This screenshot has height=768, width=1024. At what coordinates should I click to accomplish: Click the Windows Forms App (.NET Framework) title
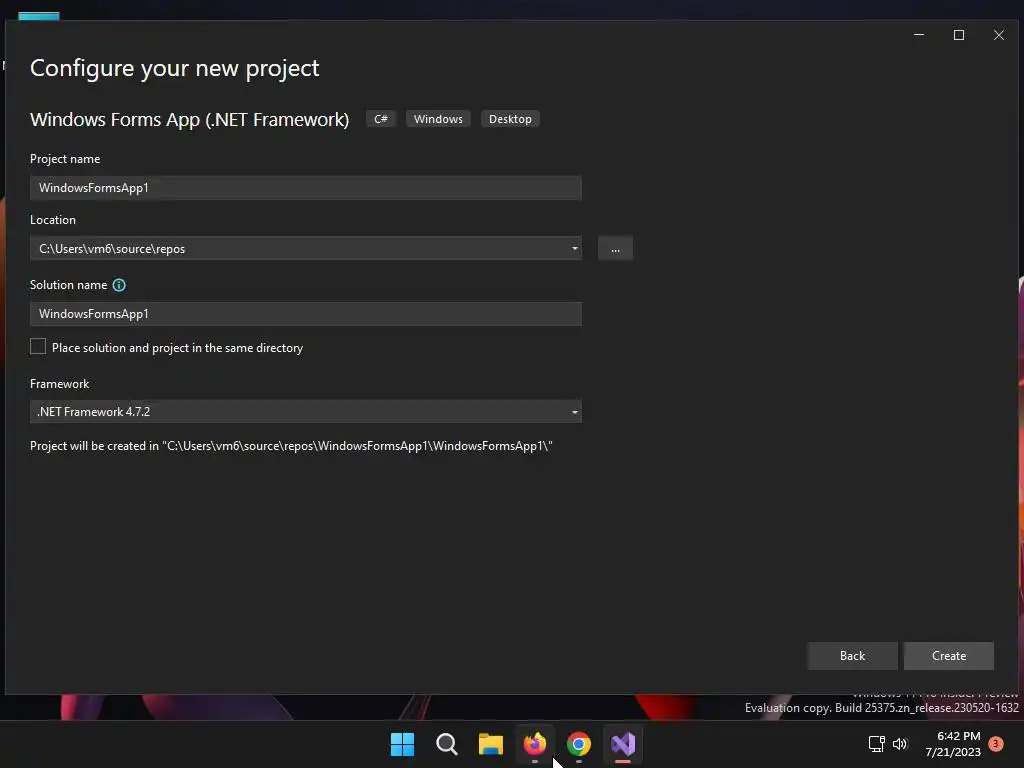coord(189,120)
